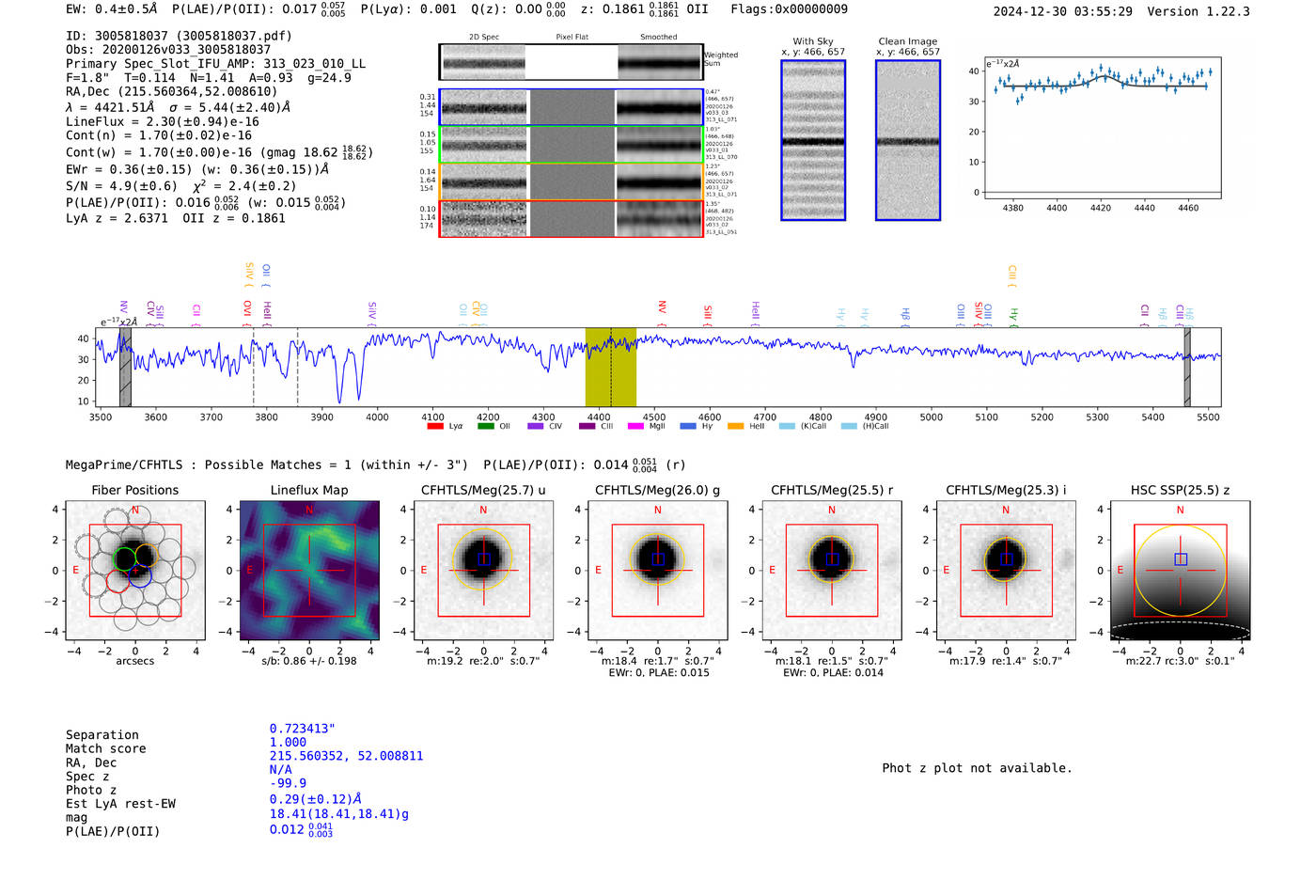
Task: Select the CFHTLS g-band cutout image
Action: (x=658, y=571)
